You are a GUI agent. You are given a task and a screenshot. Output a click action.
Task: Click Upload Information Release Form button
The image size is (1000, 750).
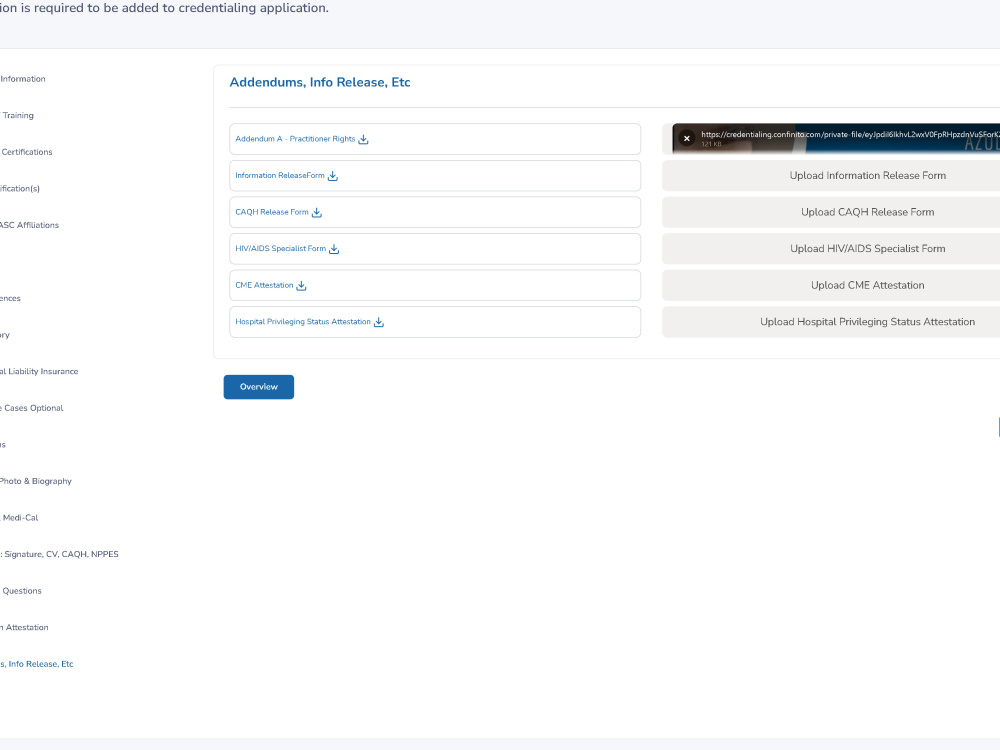[x=831, y=175]
